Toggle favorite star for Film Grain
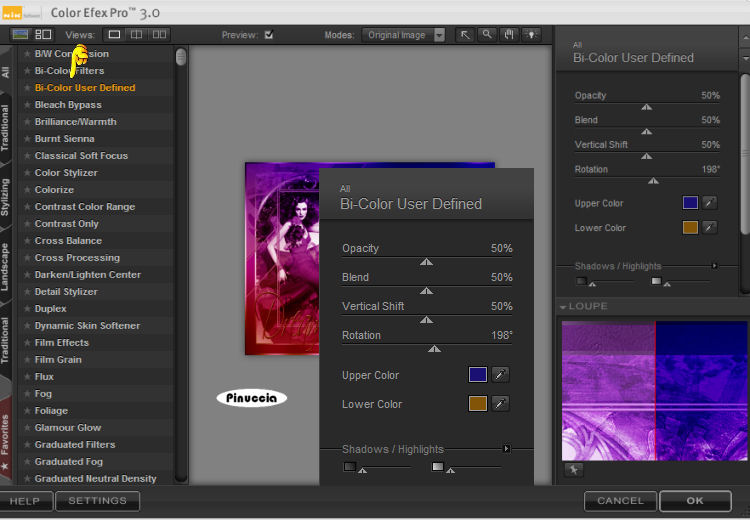Viewport: 750px width, 520px height. click(27, 359)
